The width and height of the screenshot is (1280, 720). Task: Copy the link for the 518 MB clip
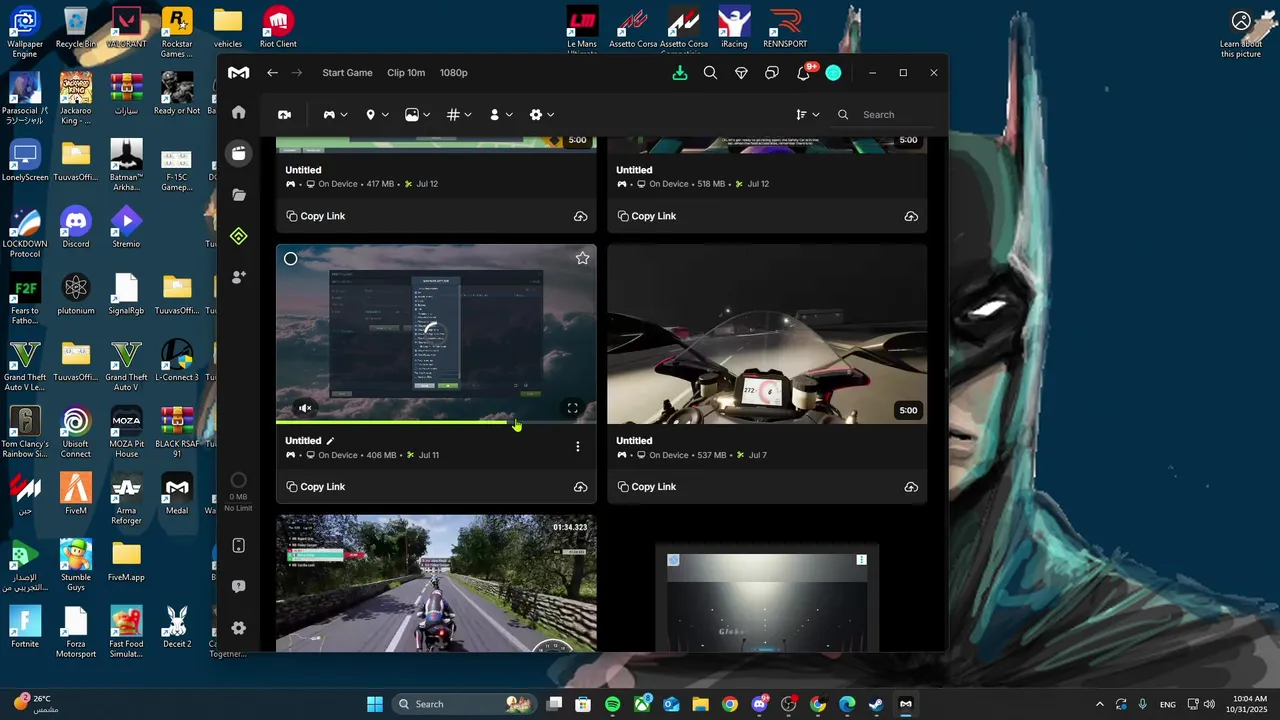647,216
